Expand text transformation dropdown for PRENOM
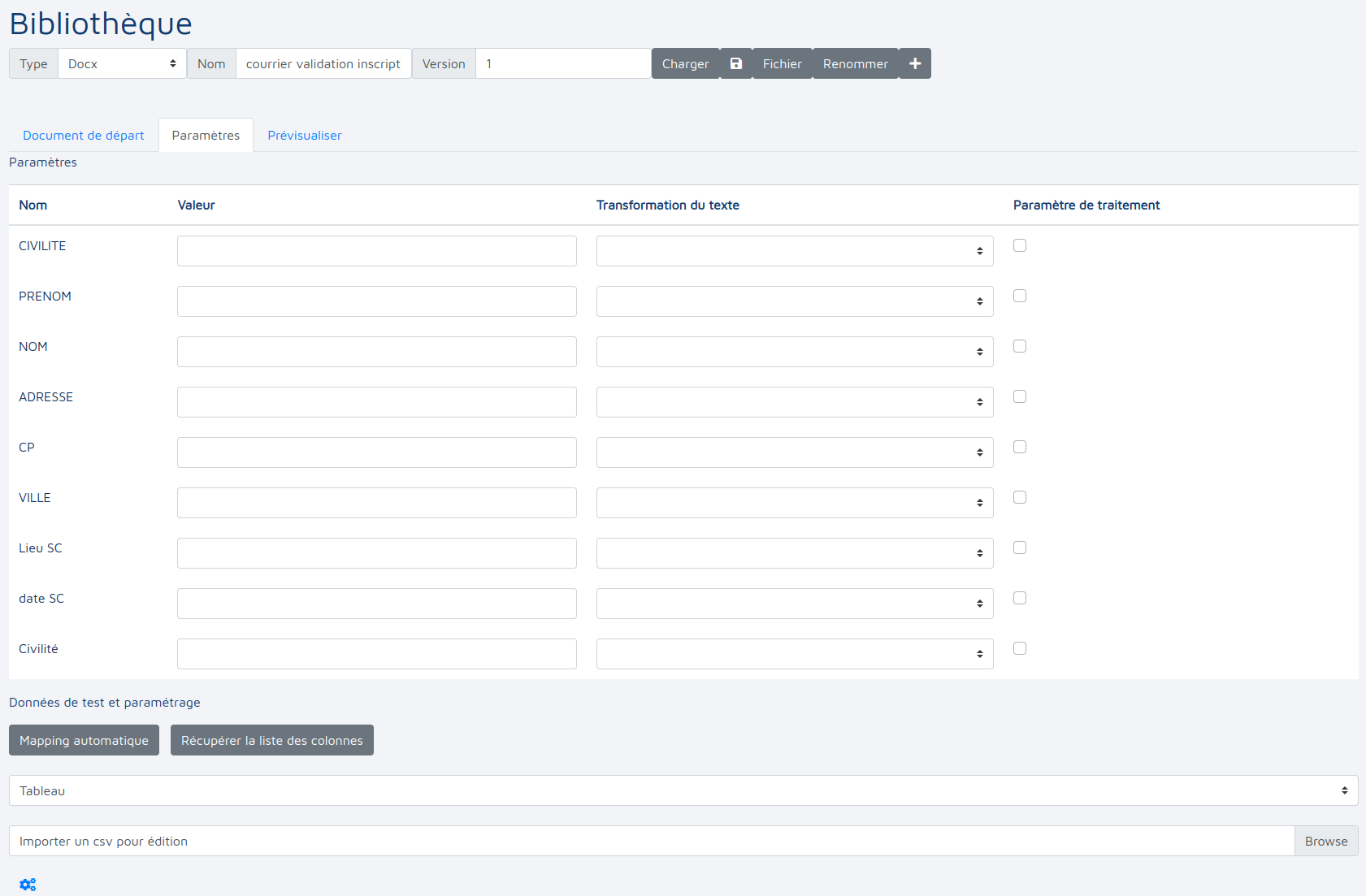Image resolution: width=1366 pixels, height=896 pixels. click(794, 301)
